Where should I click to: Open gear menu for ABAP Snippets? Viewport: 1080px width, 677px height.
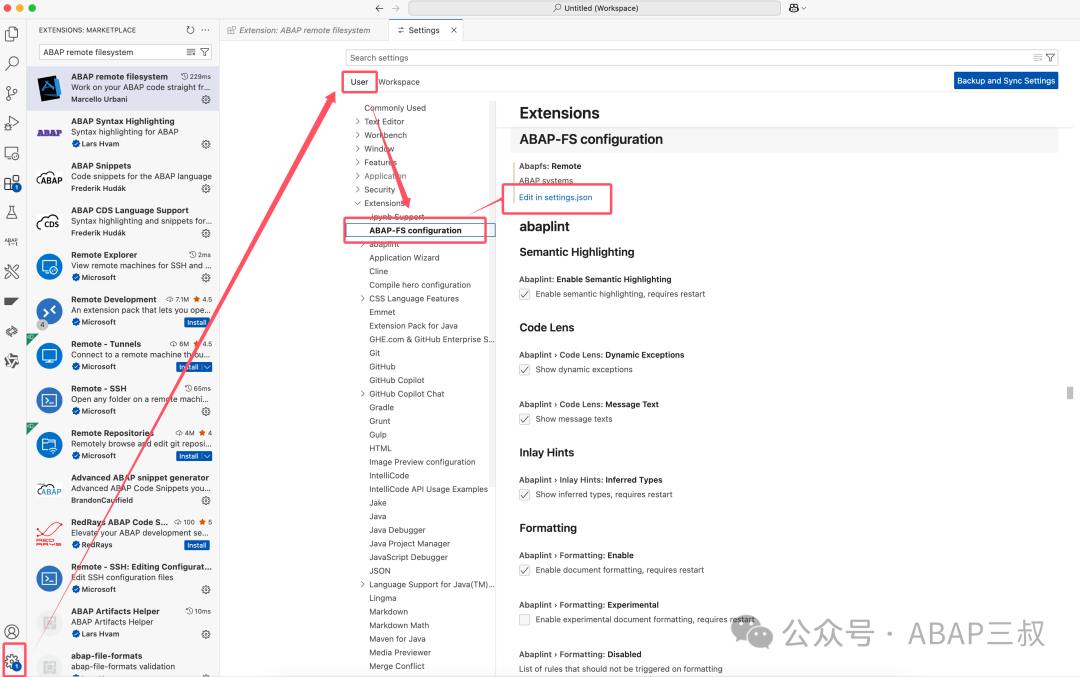(206, 189)
